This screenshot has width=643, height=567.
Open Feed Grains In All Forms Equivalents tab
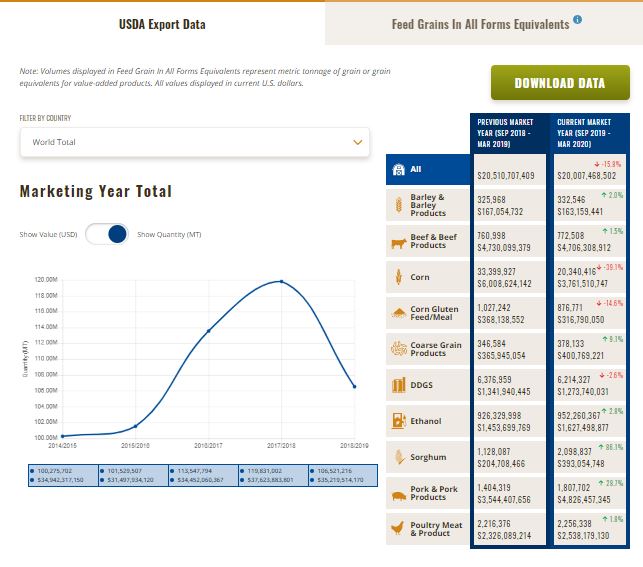480,24
